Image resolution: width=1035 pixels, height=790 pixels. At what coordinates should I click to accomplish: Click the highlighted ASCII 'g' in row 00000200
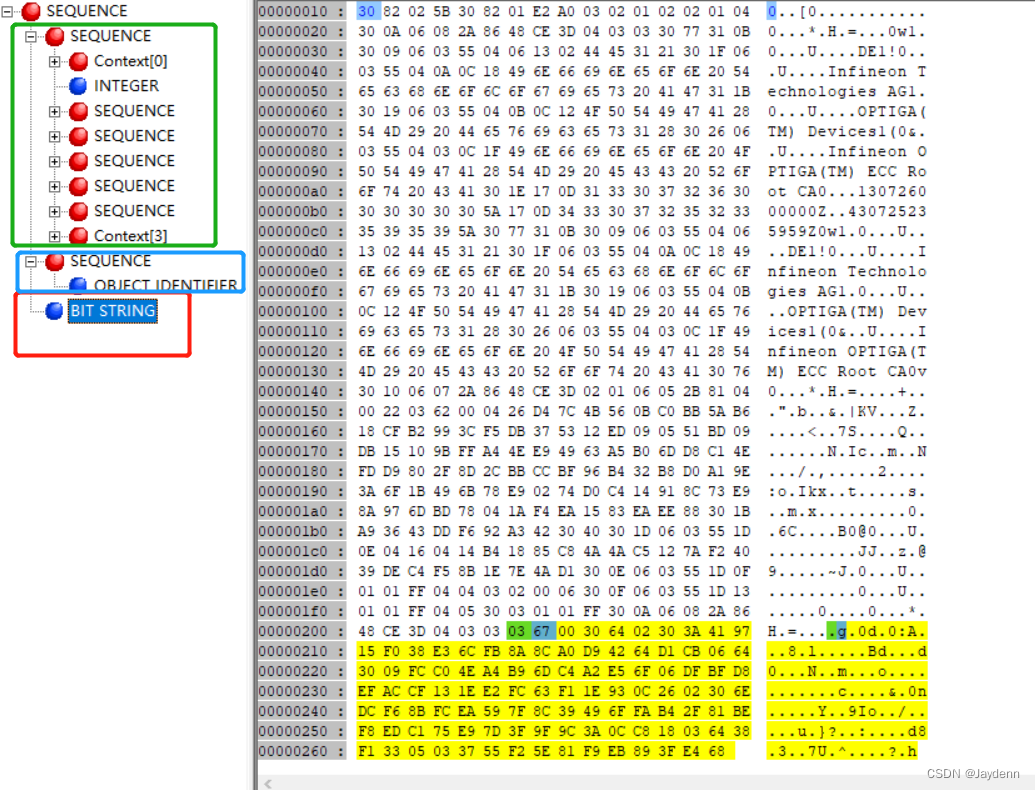pyautogui.click(x=842, y=632)
